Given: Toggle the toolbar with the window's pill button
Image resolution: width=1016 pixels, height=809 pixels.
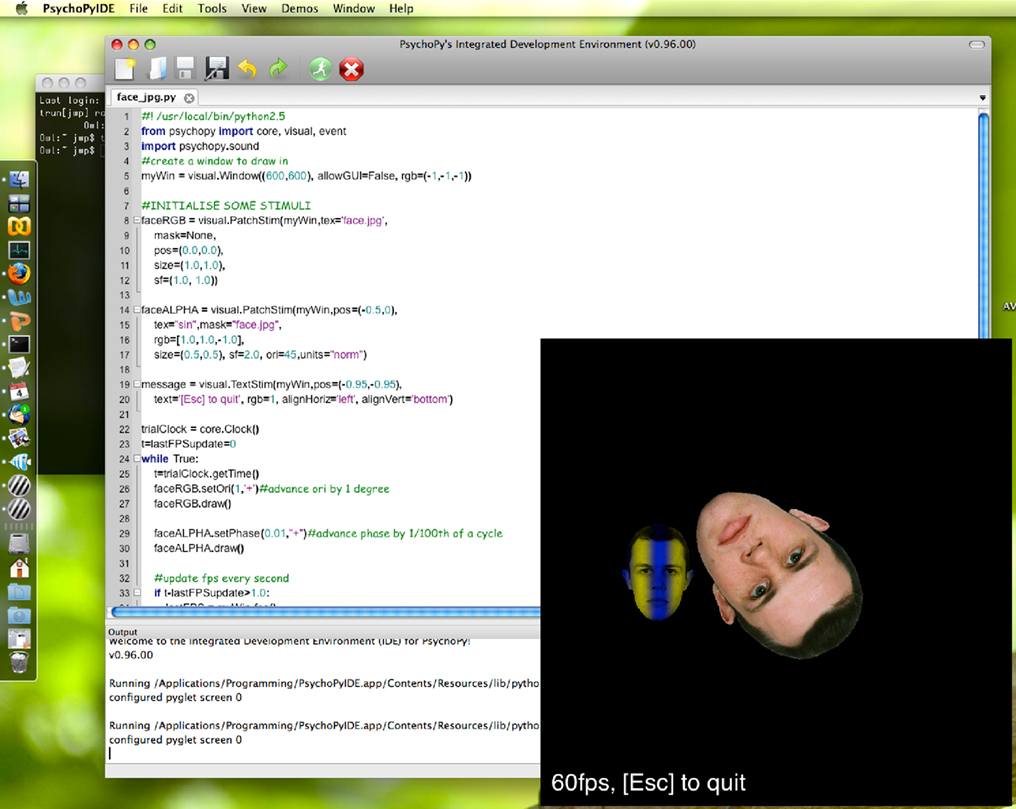Looking at the screenshot, I should click(x=976, y=45).
